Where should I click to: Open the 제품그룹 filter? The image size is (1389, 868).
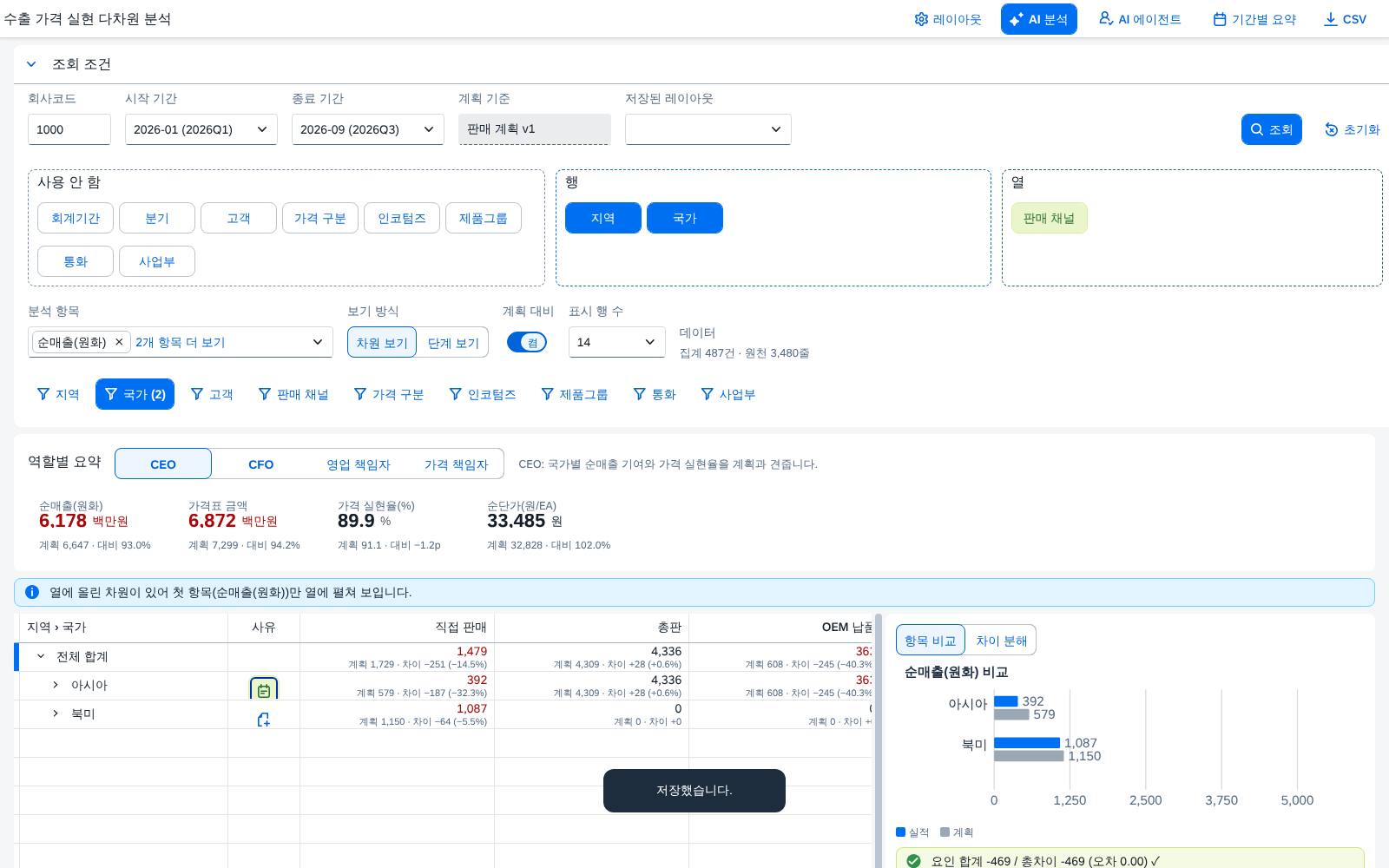574,394
